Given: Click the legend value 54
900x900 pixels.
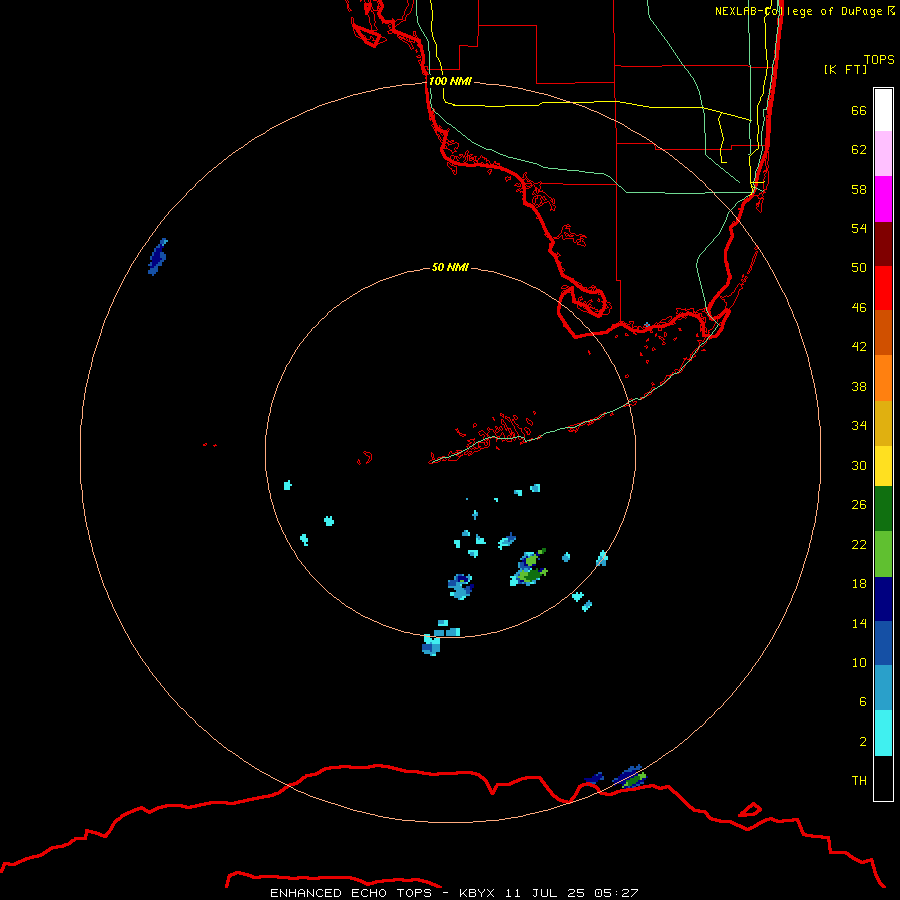Looking at the screenshot, I should pos(859,228).
